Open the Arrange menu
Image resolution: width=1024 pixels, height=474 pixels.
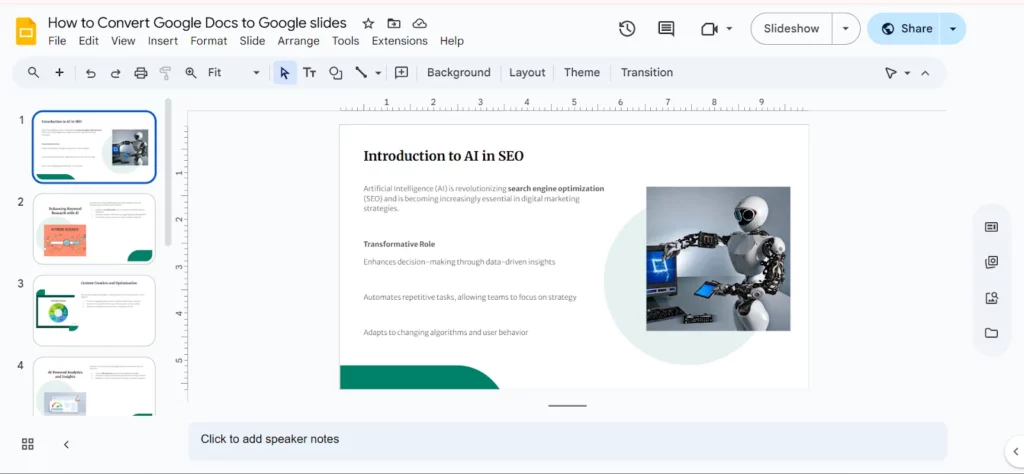[x=298, y=41]
